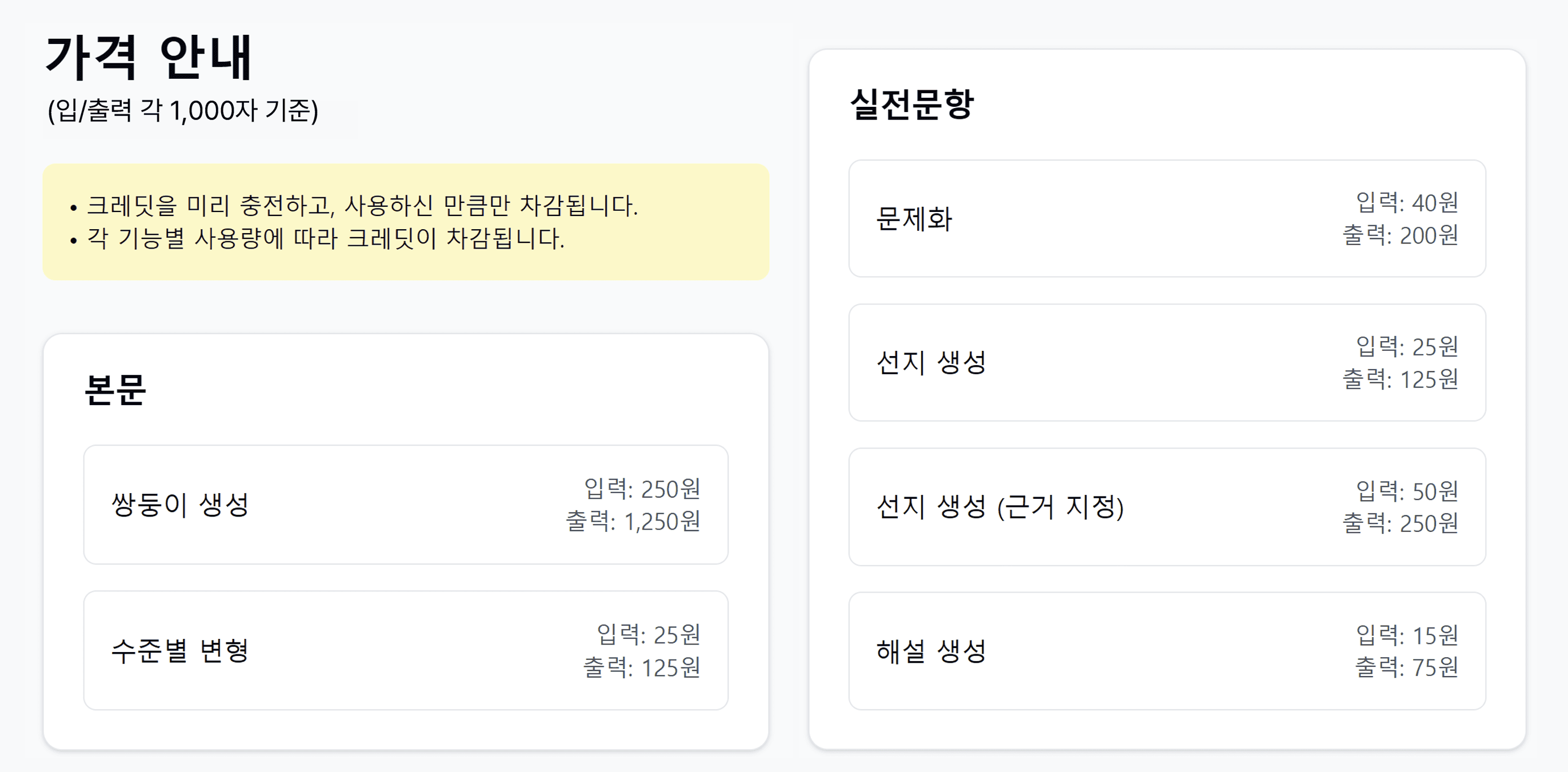Click the 선지 생성 output price 125원
This screenshot has width=1568, height=772.
(1401, 379)
